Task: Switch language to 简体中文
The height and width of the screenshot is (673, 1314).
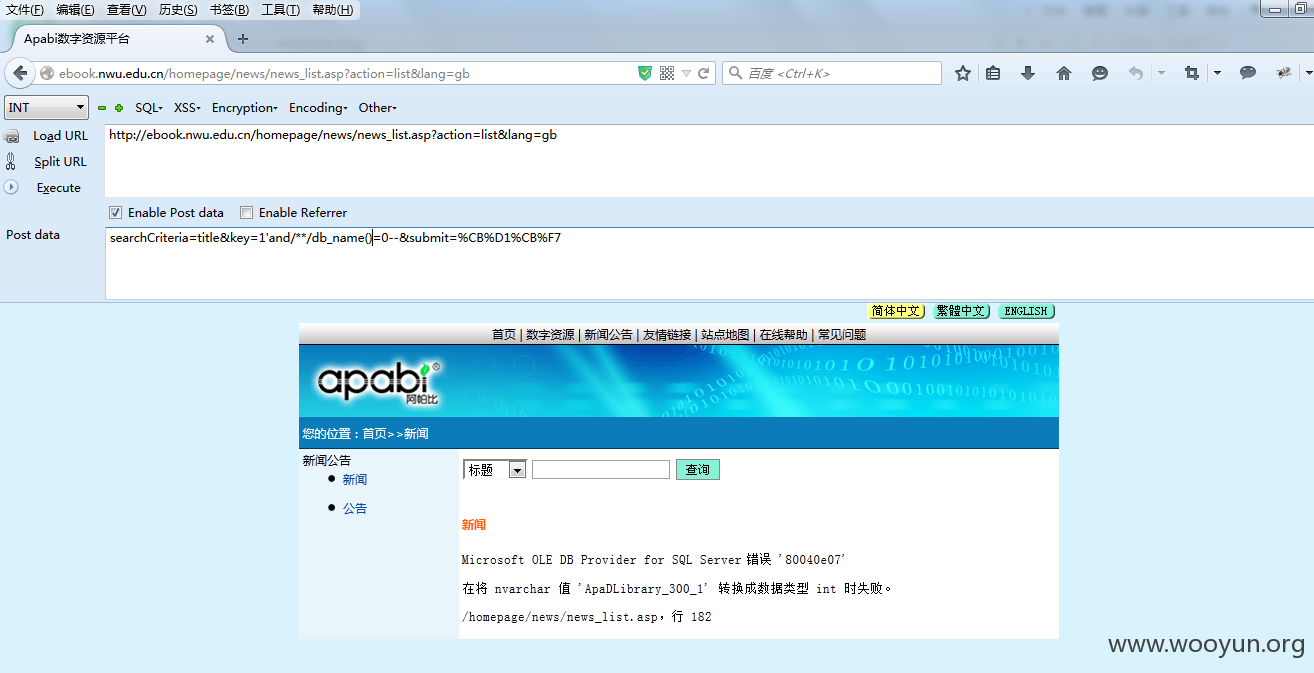Action: (x=896, y=311)
